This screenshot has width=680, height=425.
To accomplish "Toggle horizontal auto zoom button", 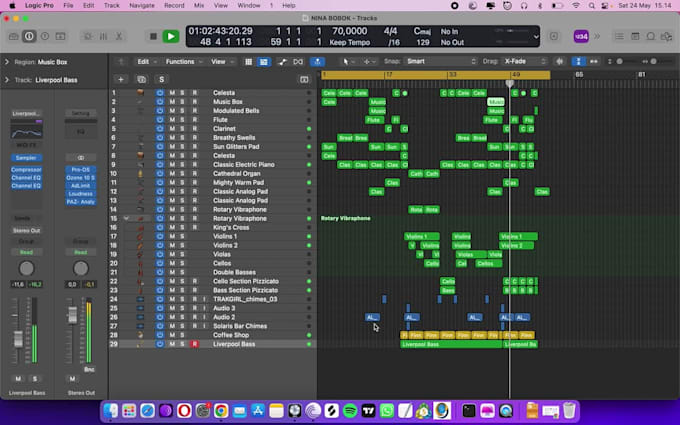I will [x=593, y=62].
